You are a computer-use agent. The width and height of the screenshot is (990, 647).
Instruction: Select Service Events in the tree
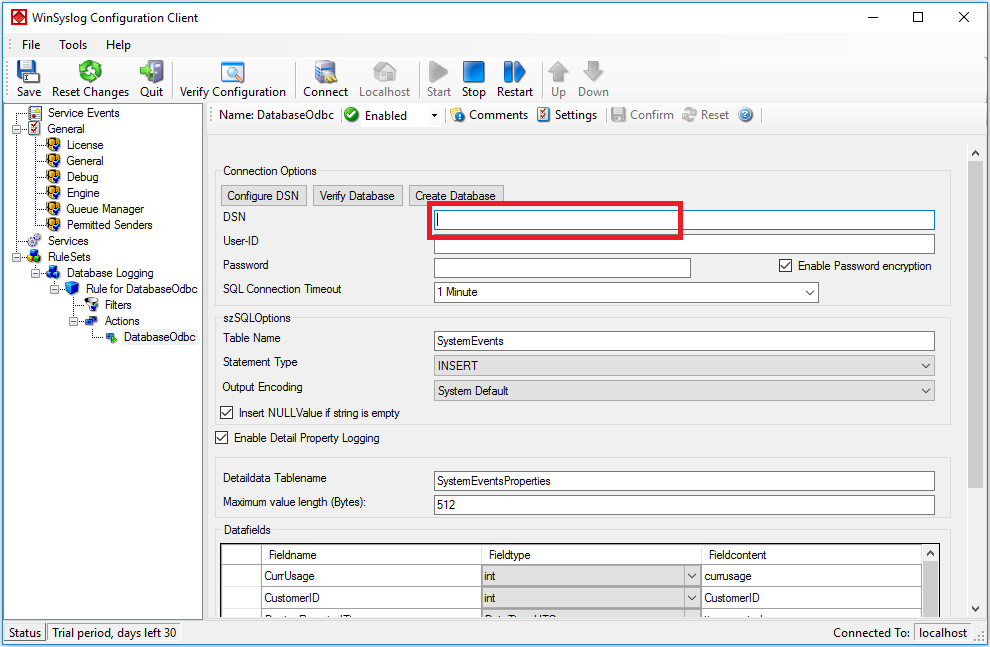coord(83,113)
